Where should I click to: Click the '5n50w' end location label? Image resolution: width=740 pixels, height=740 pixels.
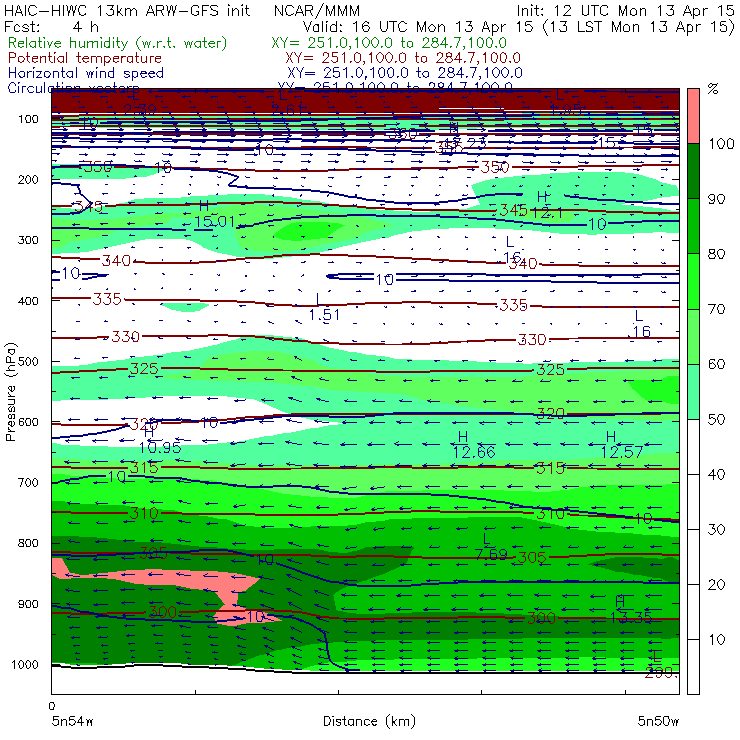click(658, 721)
